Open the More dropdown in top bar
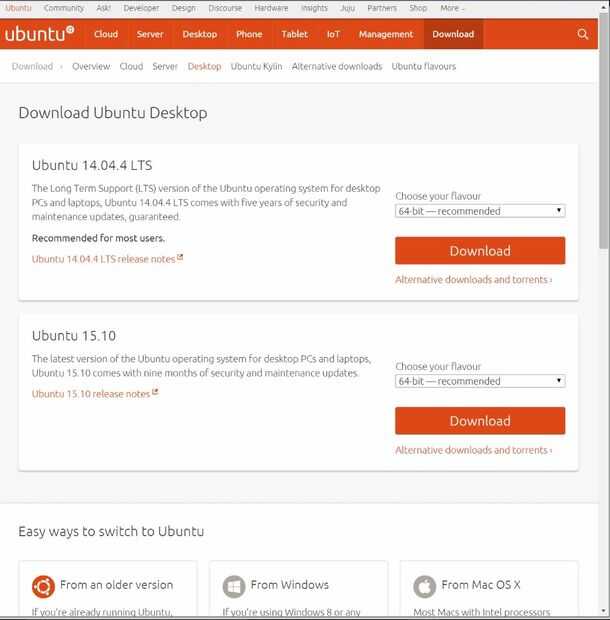 [x=452, y=8]
